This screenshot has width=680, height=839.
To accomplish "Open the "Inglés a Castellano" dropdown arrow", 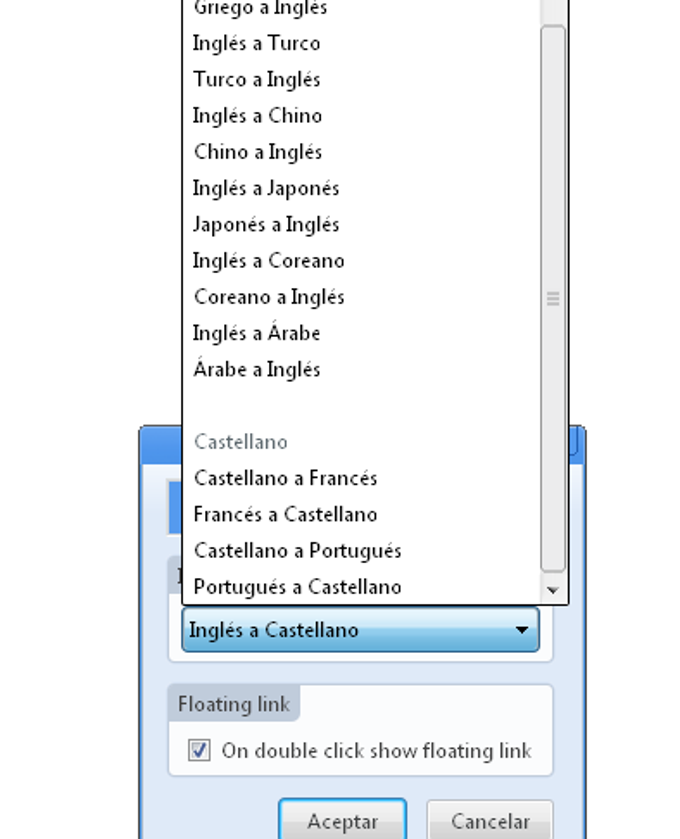I will click(522, 630).
